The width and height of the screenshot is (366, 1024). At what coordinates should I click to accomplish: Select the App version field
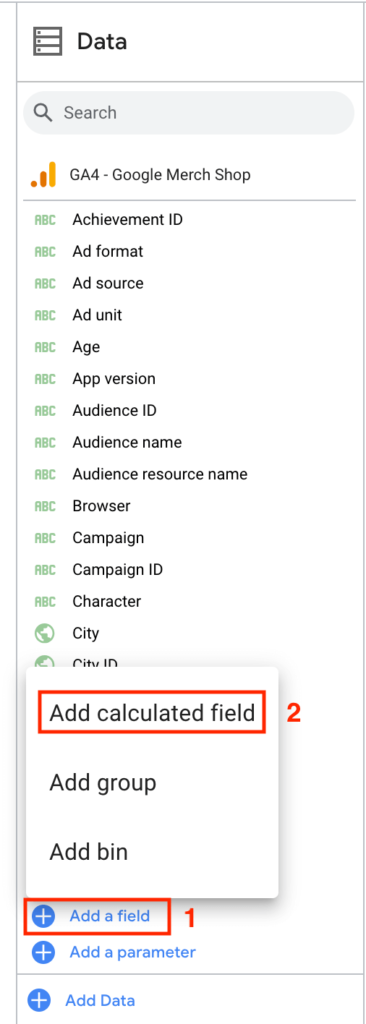(114, 379)
